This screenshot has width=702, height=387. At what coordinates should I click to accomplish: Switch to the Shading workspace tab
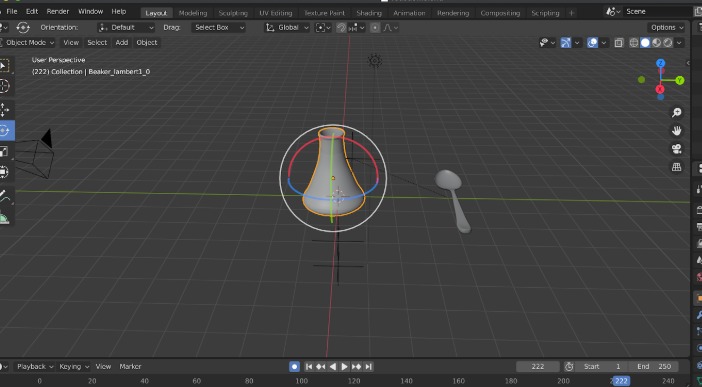(369, 13)
